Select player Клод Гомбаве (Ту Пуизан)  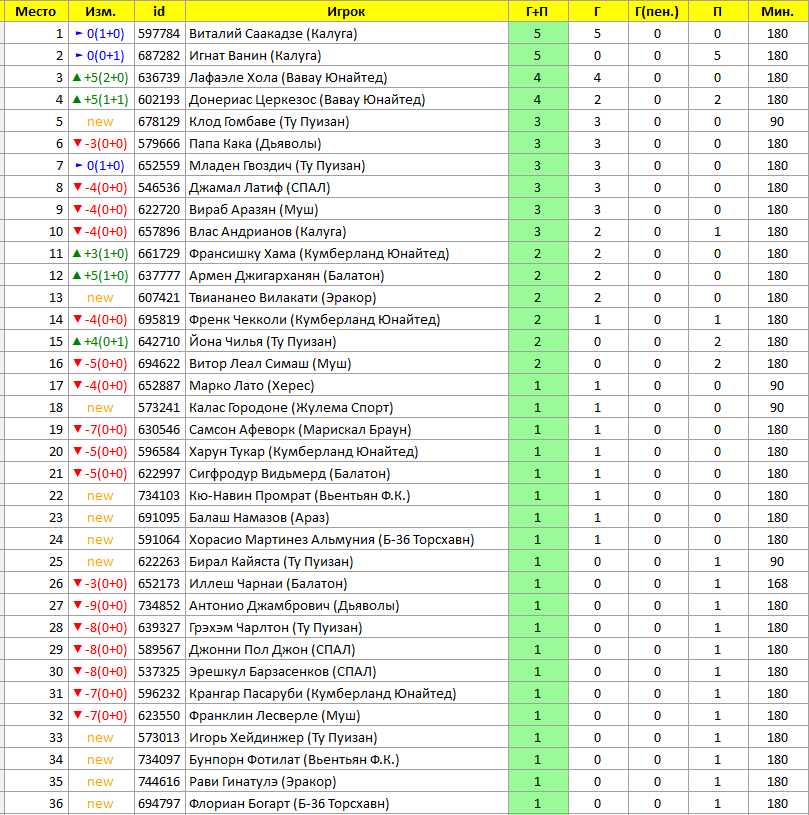tap(269, 122)
